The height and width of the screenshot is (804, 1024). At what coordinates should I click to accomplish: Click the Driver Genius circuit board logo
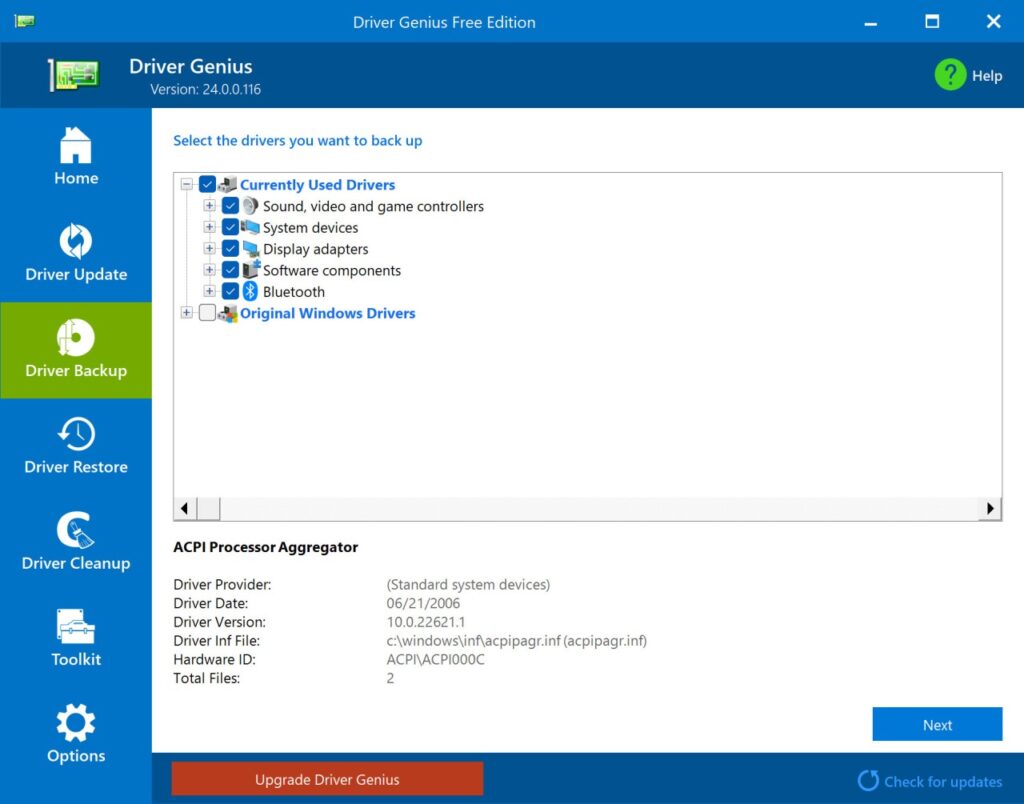tap(73, 75)
